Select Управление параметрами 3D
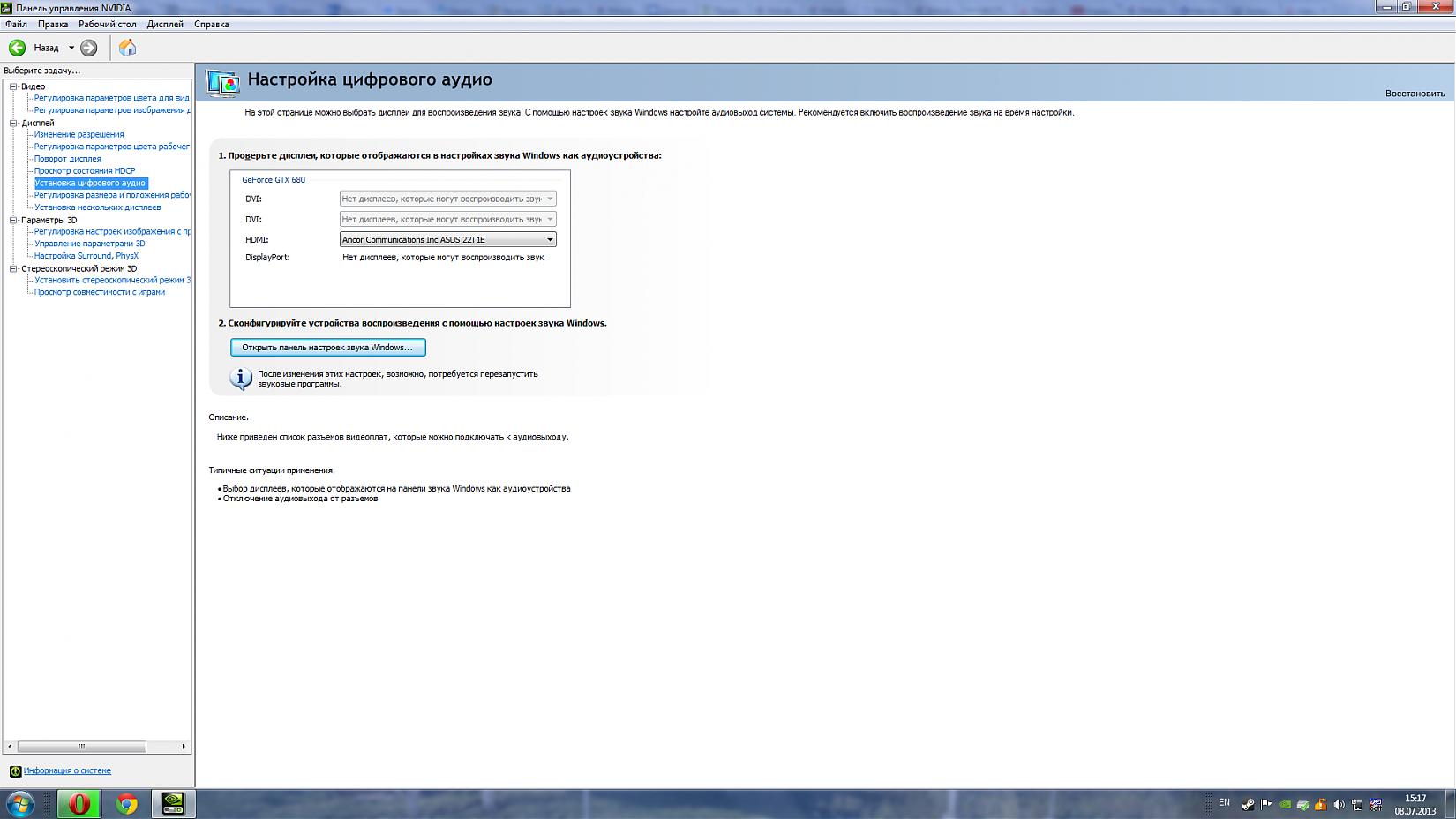This screenshot has height=819, width=1456. [x=89, y=244]
